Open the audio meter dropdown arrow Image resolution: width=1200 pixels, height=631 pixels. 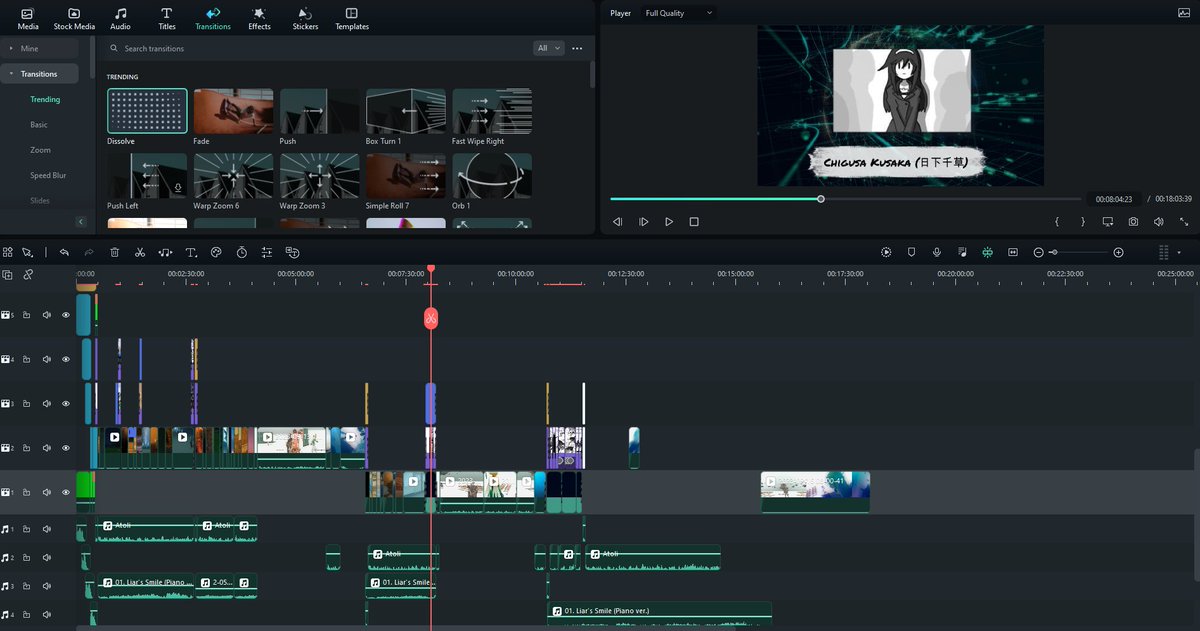(1179, 252)
